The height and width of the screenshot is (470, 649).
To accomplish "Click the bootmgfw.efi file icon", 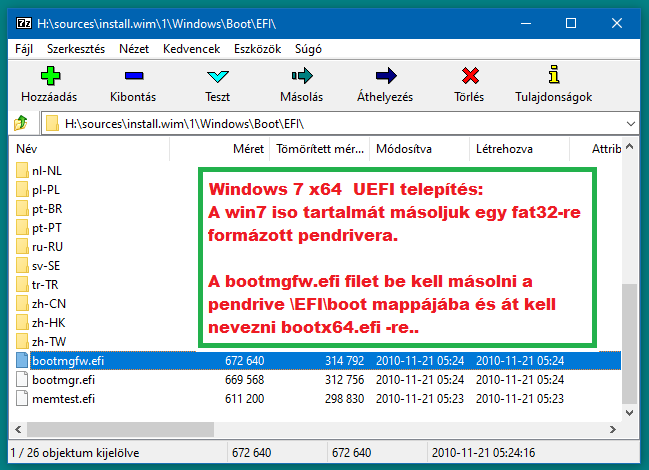I will point(22,360).
